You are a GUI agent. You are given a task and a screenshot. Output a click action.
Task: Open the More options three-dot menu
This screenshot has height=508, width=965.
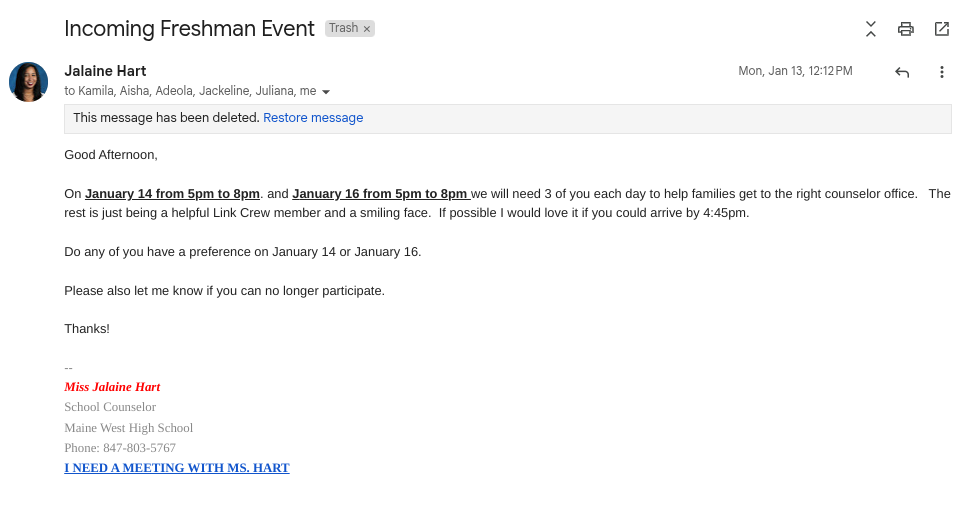click(x=941, y=72)
